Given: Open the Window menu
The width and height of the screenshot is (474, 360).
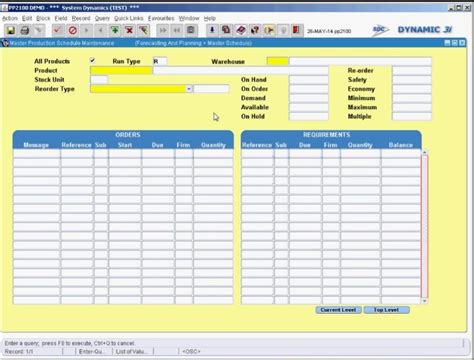Looking at the screenshot, I should pos(189,18).
